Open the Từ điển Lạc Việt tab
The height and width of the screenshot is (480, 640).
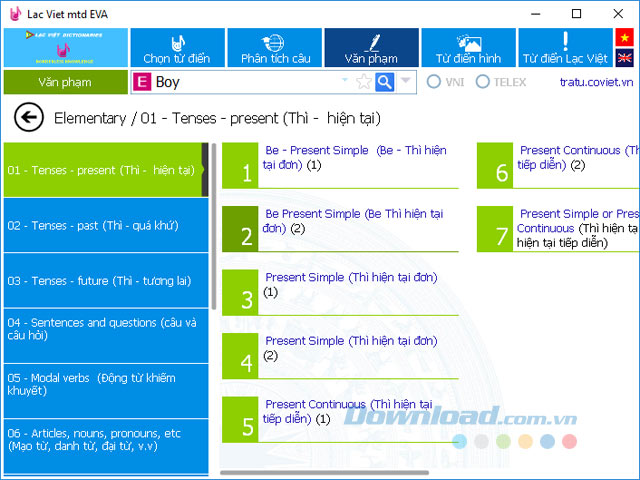564,48
